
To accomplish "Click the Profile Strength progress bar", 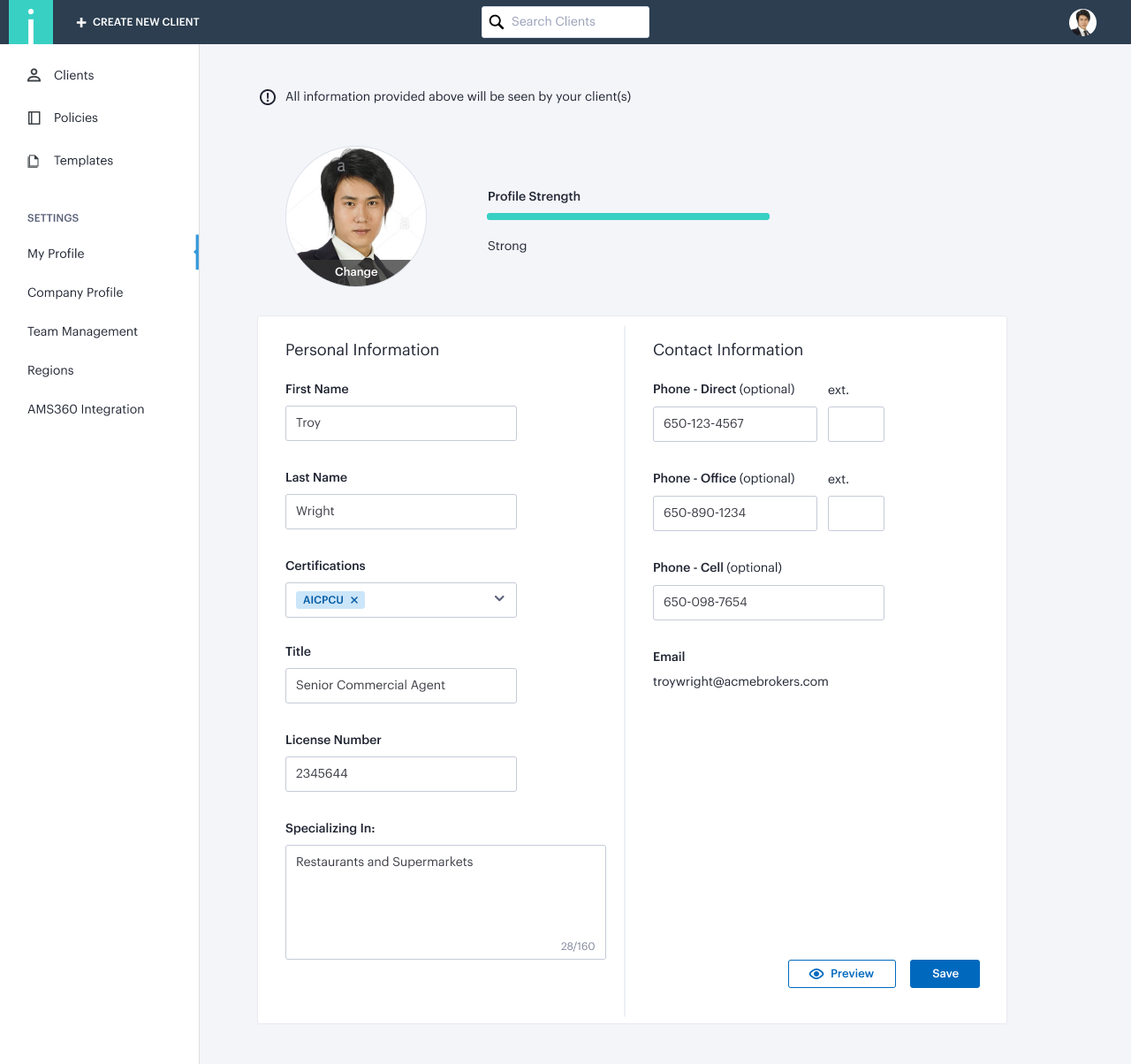I will 627,217.
